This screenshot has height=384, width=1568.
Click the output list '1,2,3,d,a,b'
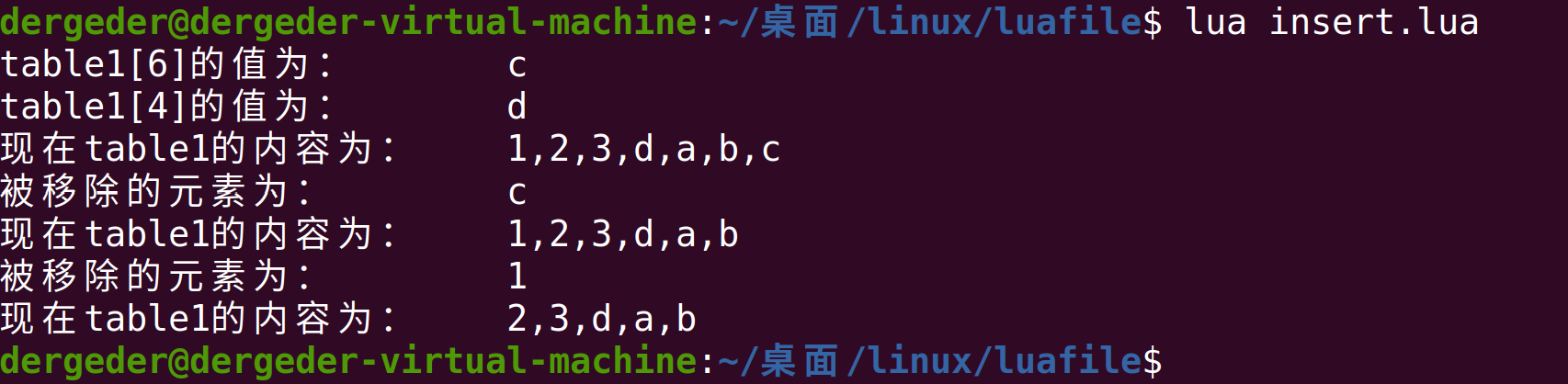(x=623, y=233)
